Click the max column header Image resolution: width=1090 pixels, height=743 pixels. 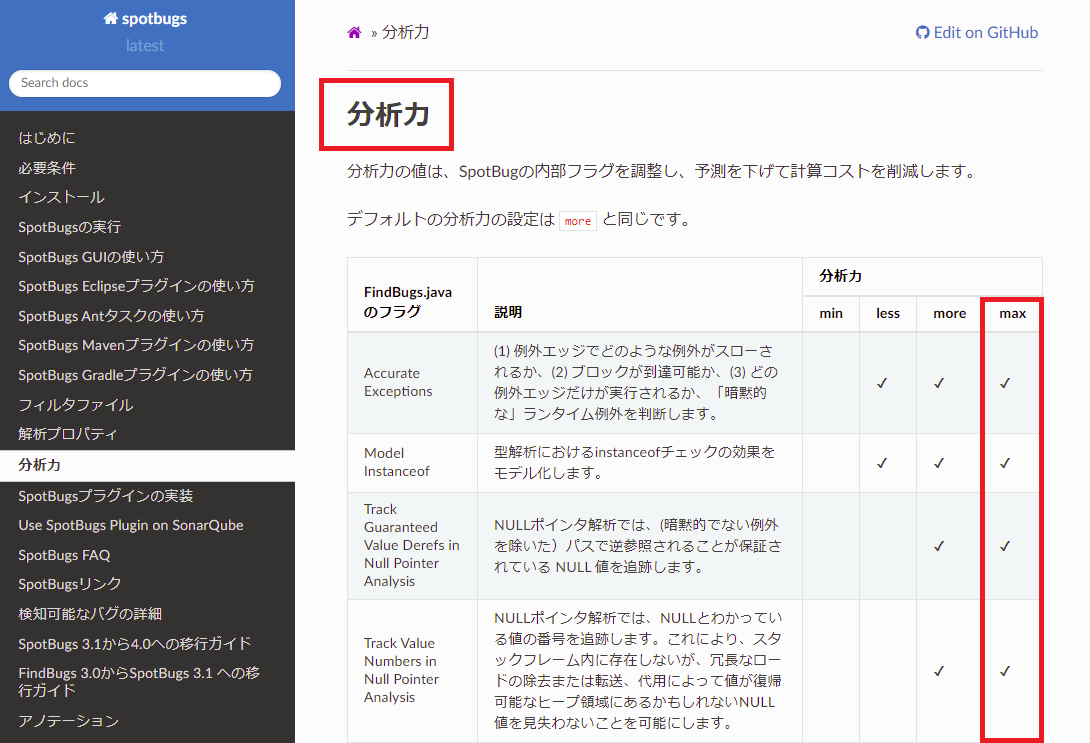1012,313
